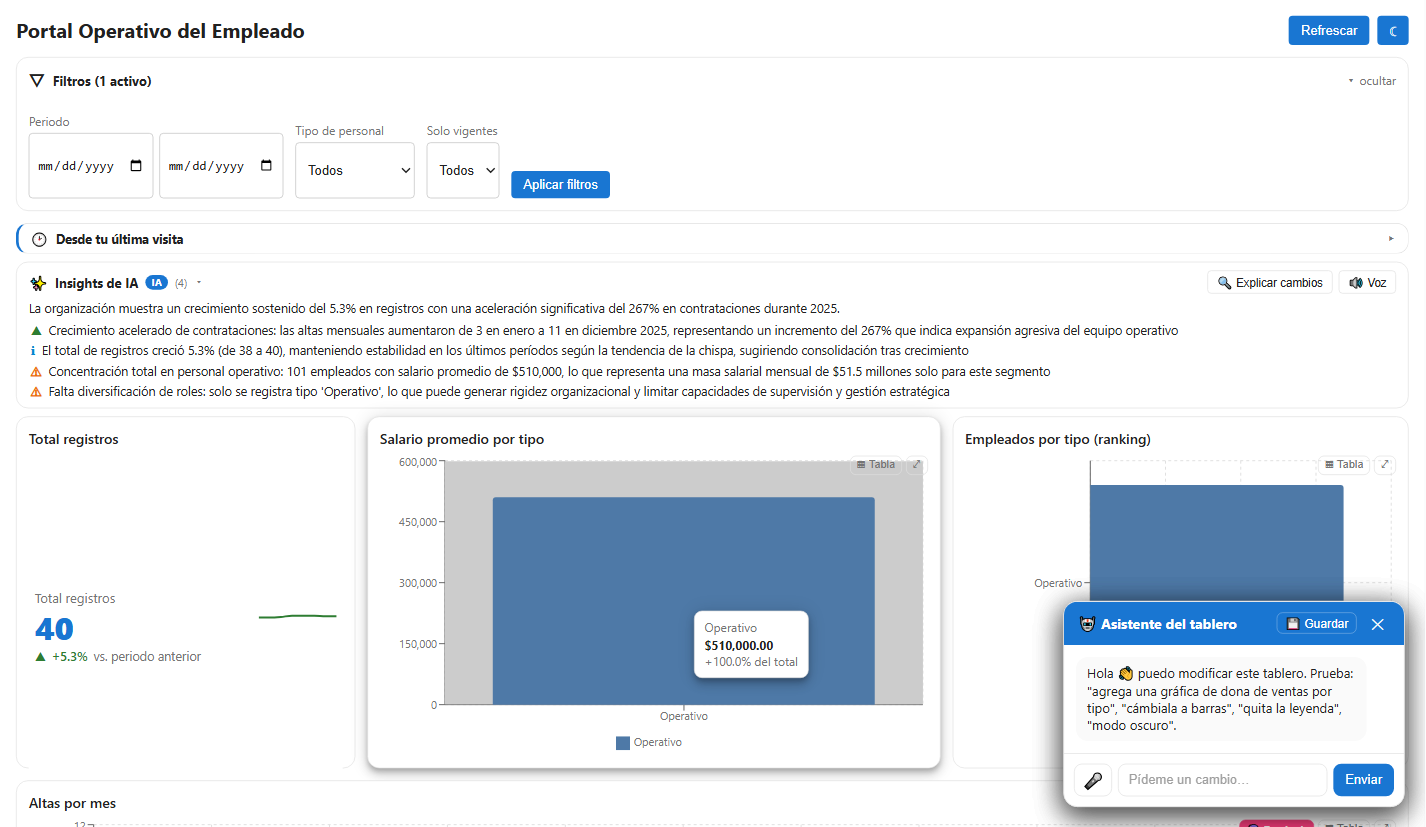Click the Total registros value 40
This screenshot has height=827, width=1426.
coord(55,629)
